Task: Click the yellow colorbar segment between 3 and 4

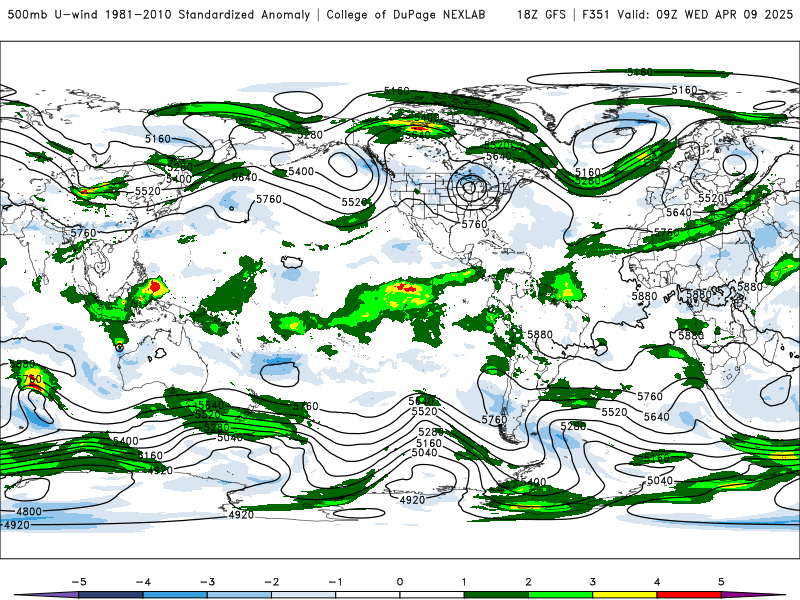Action: coord(625,595)
